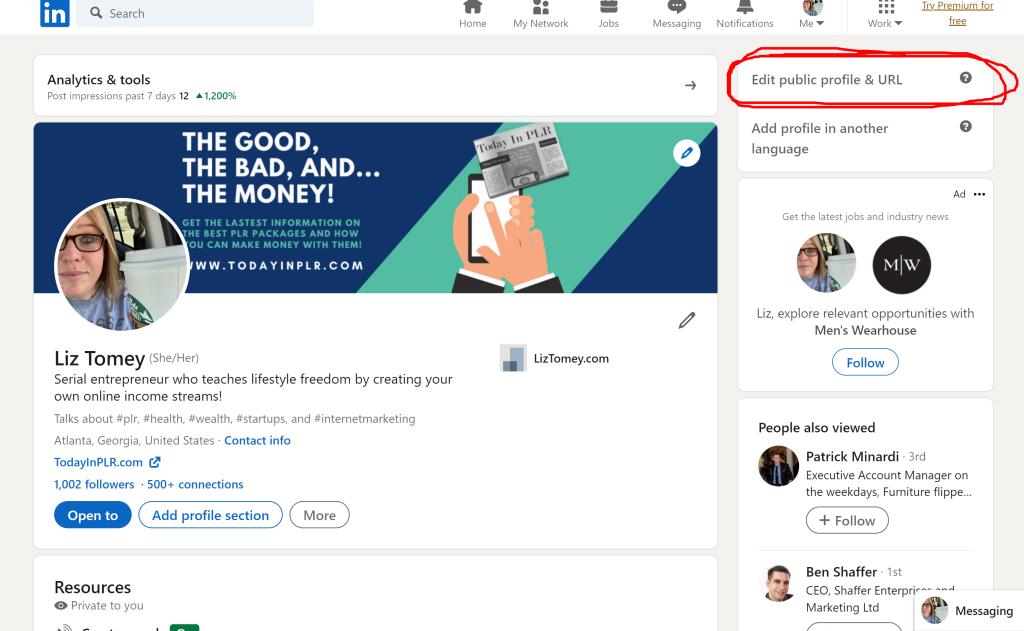Select the Home nav label

pyautogui.click(x=473, y=24)
